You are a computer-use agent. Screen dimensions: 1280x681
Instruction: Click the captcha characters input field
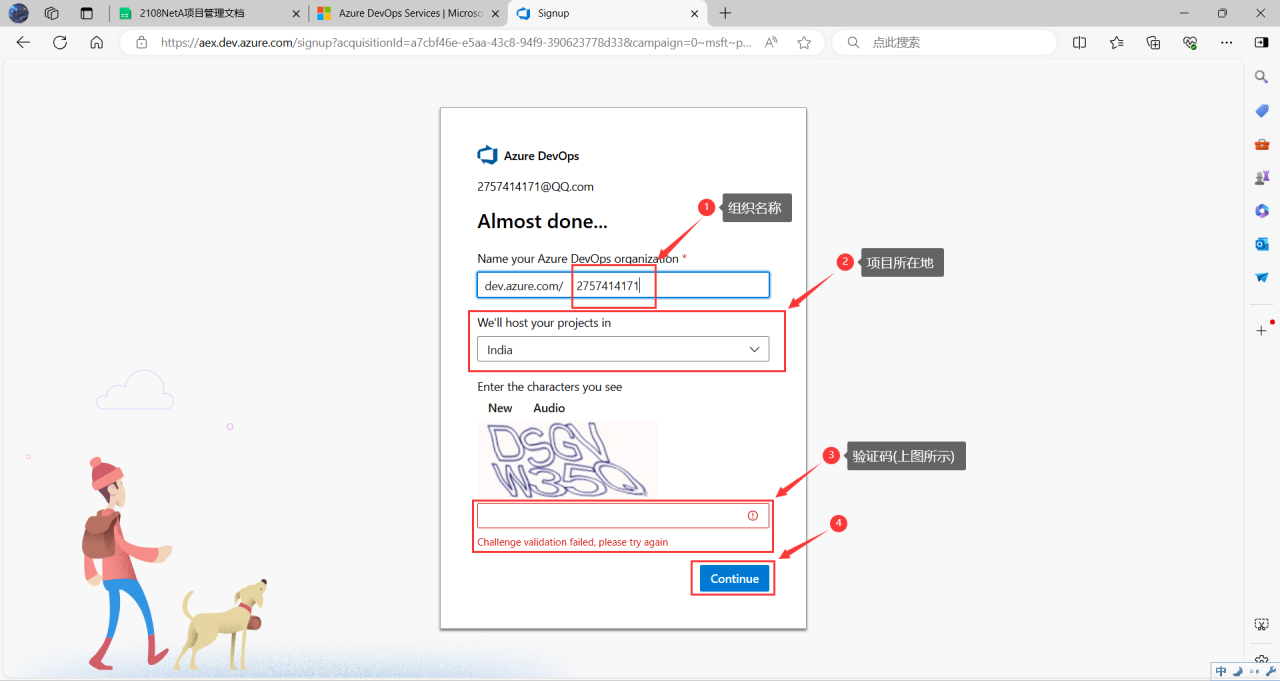(x=623, y=515)
